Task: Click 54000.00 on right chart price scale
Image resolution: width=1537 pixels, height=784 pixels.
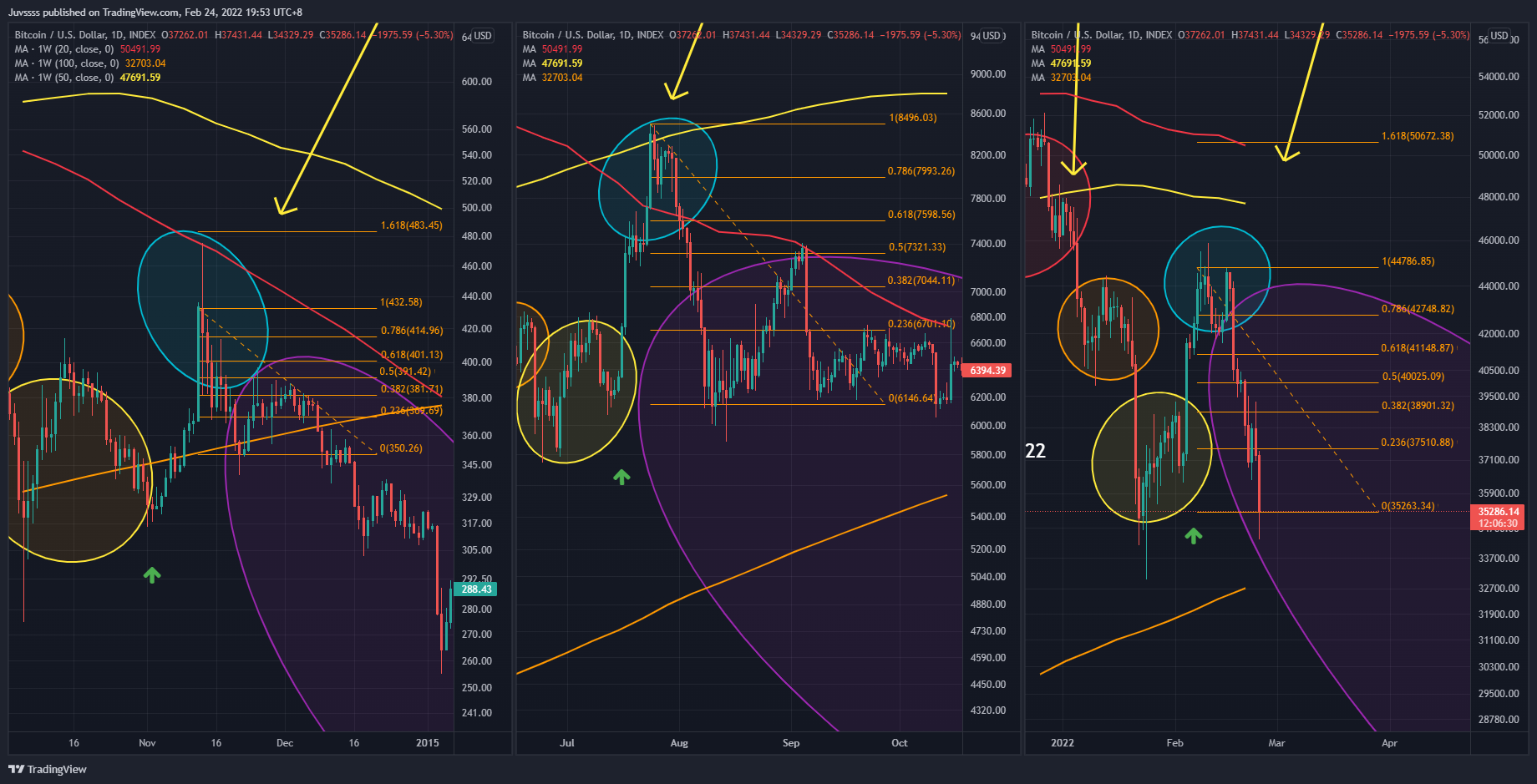Action: pos(1499,77)
